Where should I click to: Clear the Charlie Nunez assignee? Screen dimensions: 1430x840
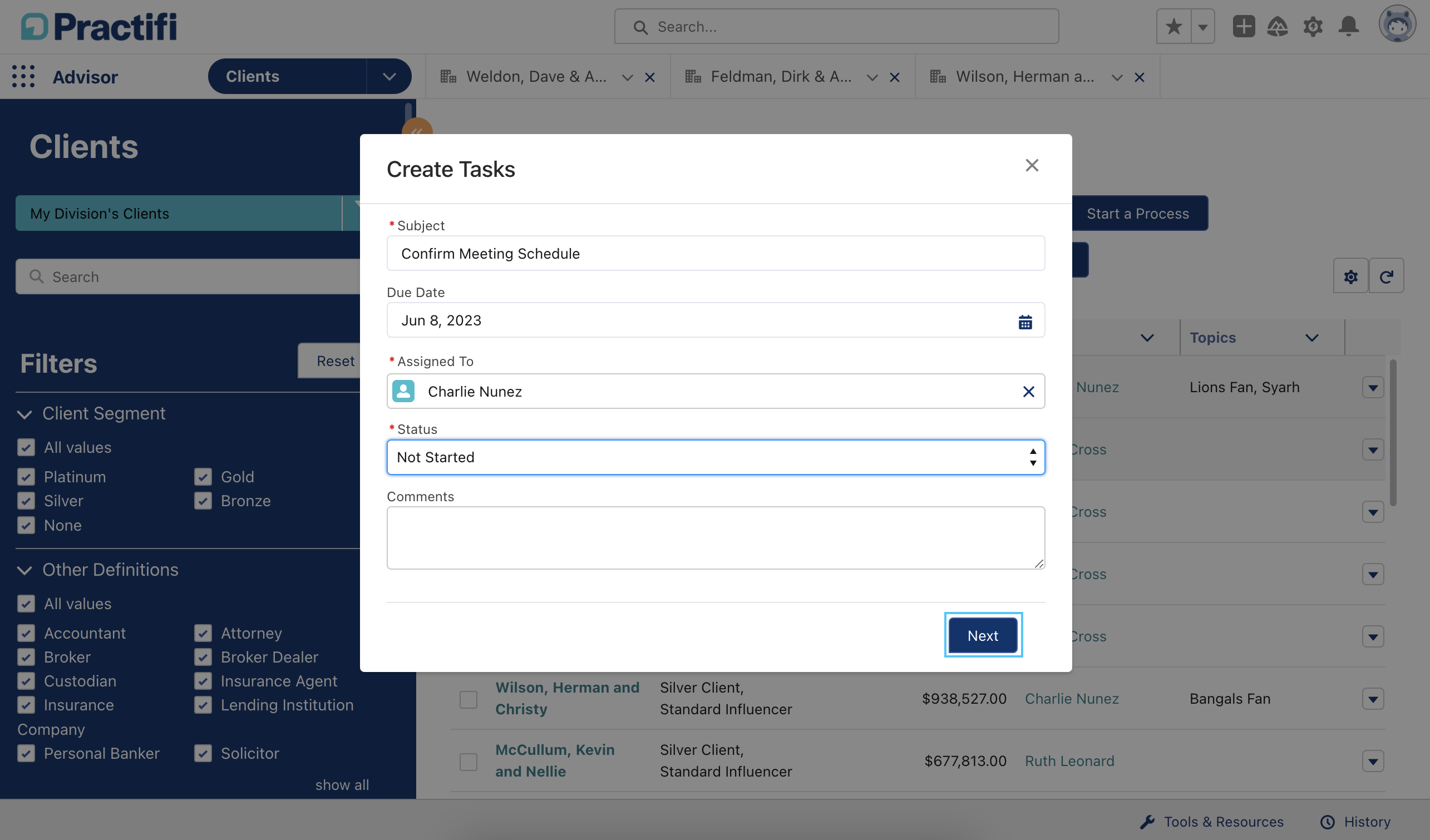tap(1028, 392)
